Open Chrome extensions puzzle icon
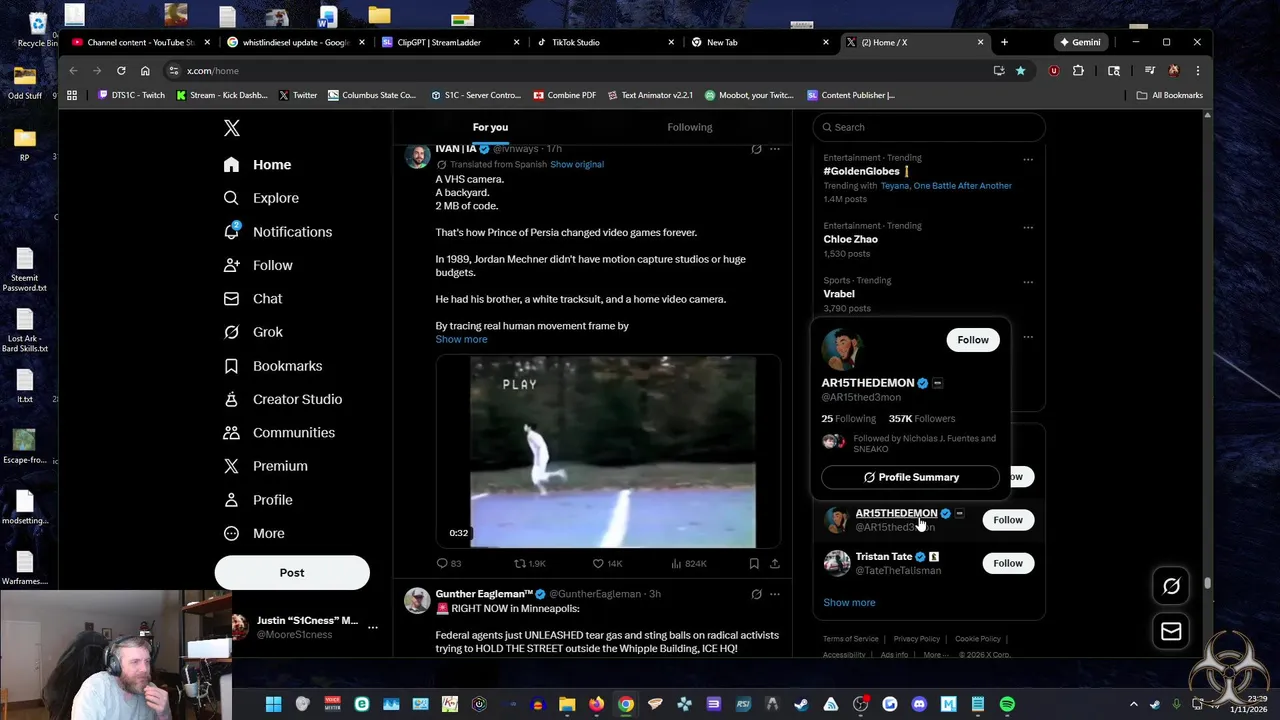 coord(1078,71)
